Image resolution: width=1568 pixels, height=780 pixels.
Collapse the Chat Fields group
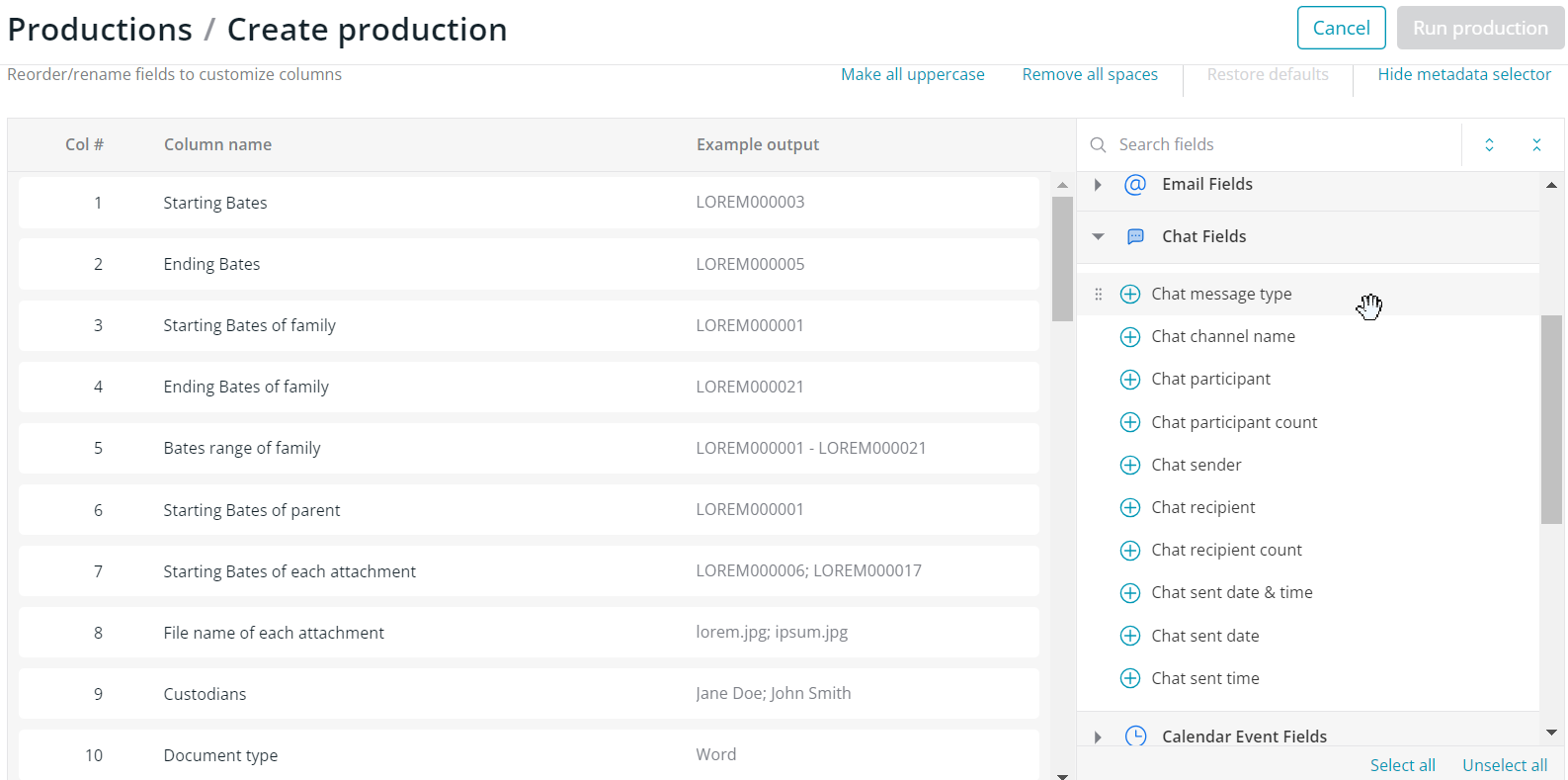[x=1098, y=236]
